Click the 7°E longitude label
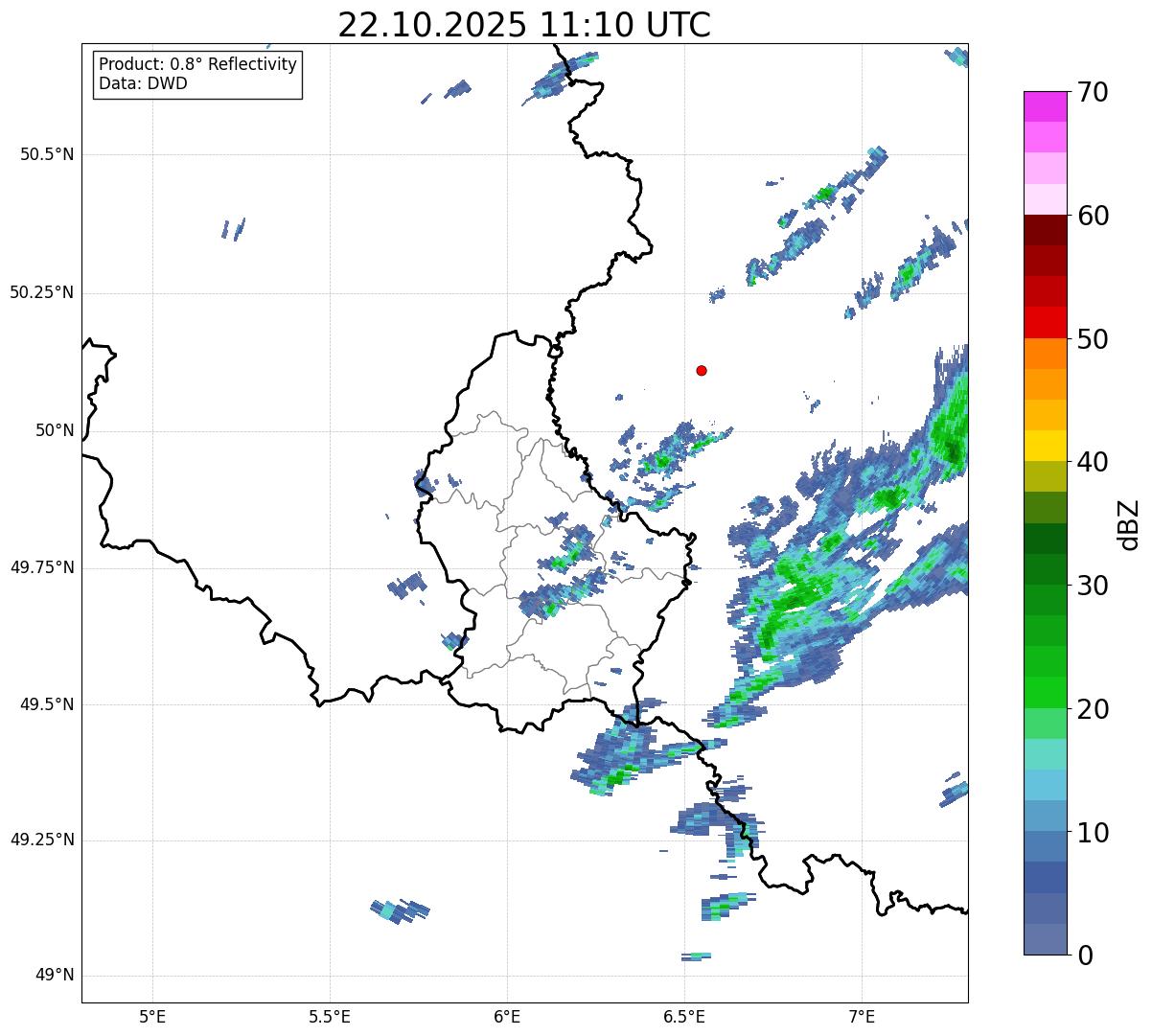Viewport: 1152px width, 1036px height. point(862,1016)
